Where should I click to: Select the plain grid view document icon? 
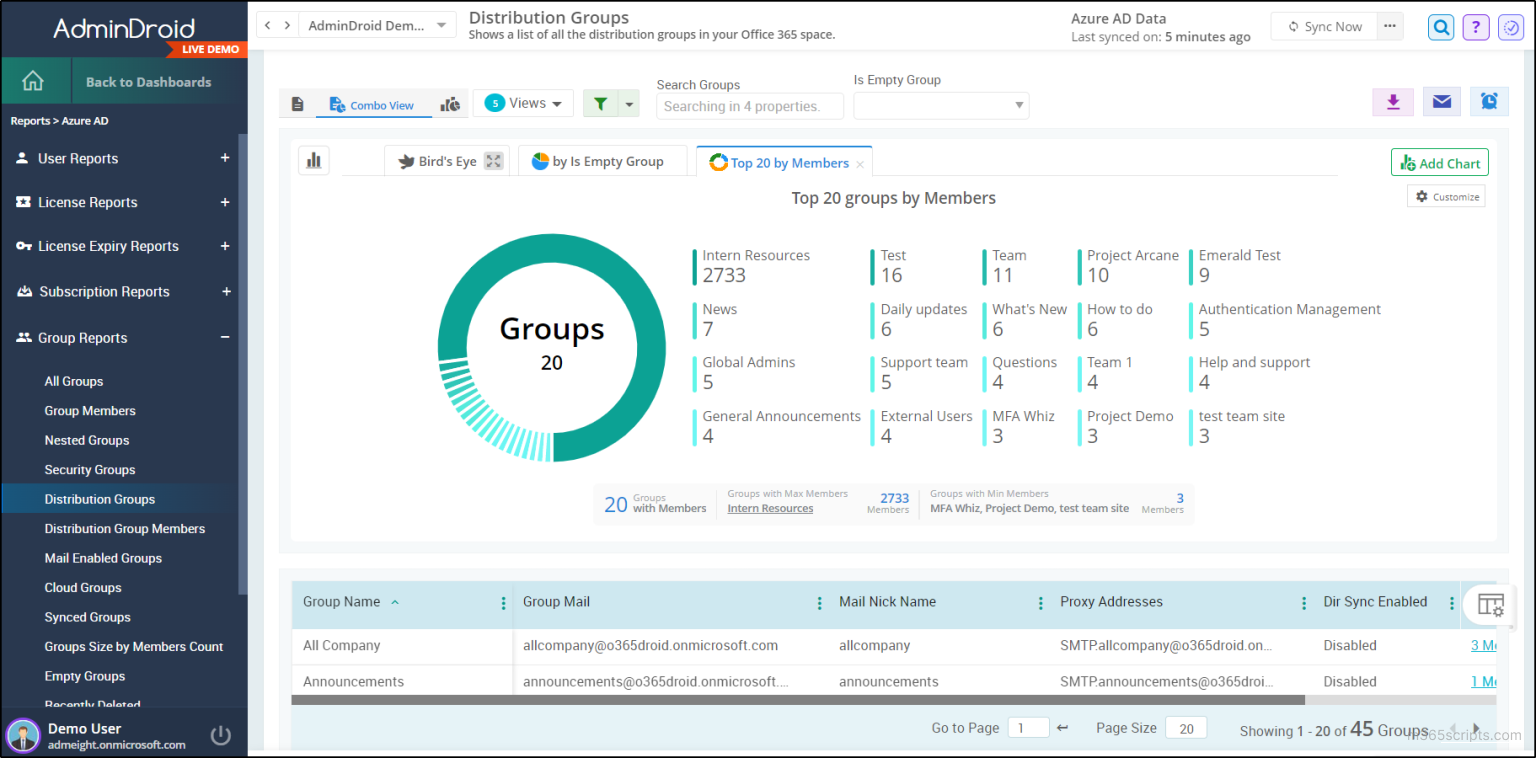pyautogui.click(x=297, y=103)
